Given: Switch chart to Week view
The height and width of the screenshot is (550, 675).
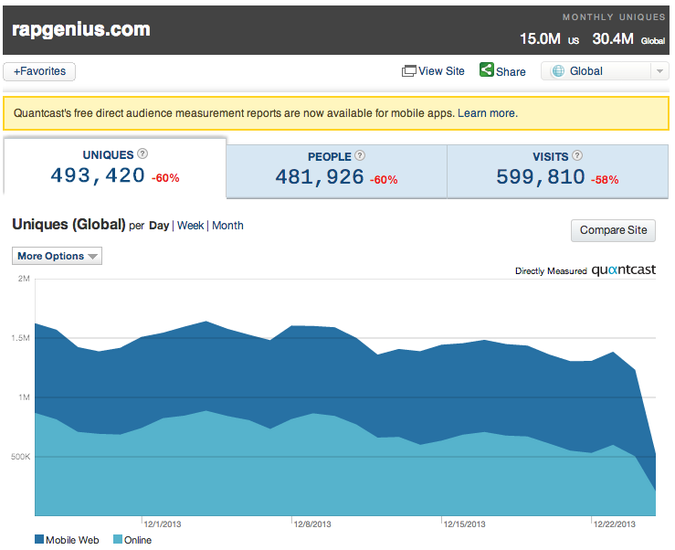Looking at the screenshot, I should tap(190, 226).
